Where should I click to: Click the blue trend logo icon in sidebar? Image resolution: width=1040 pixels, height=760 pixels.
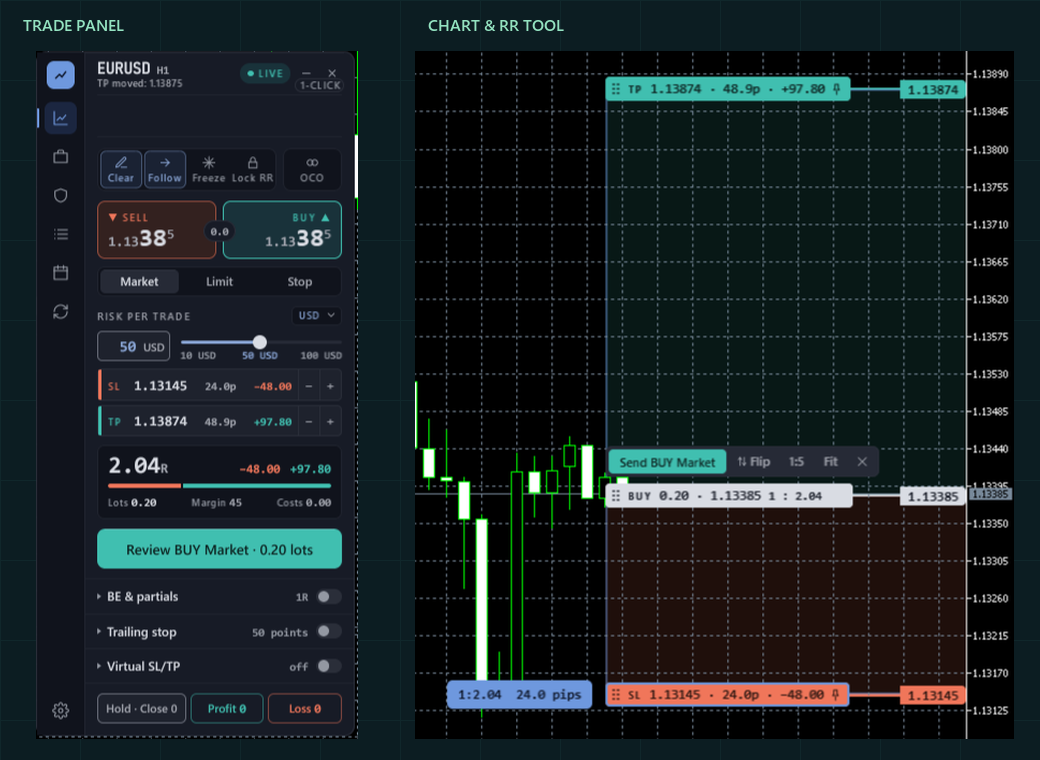[60, 75]
